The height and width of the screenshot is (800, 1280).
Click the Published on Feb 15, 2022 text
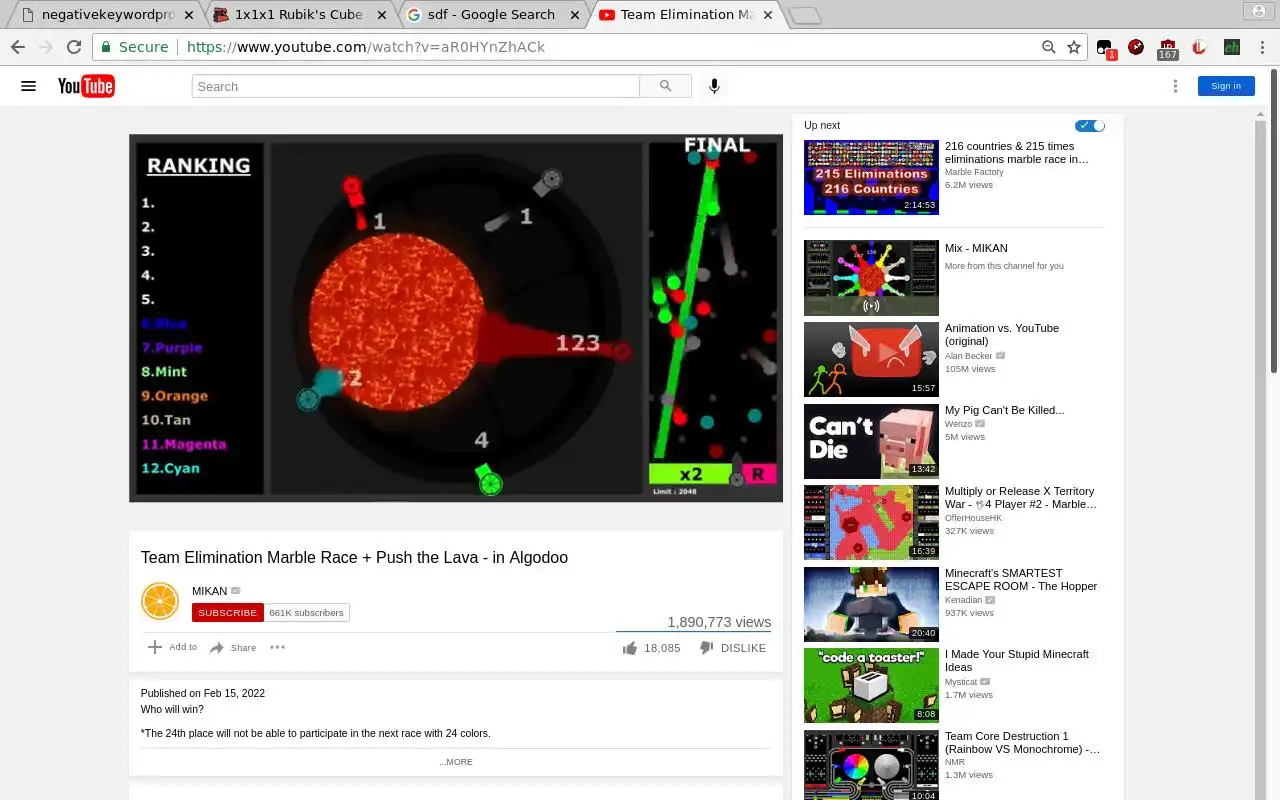pyautogui.click(x=203, y=693)
